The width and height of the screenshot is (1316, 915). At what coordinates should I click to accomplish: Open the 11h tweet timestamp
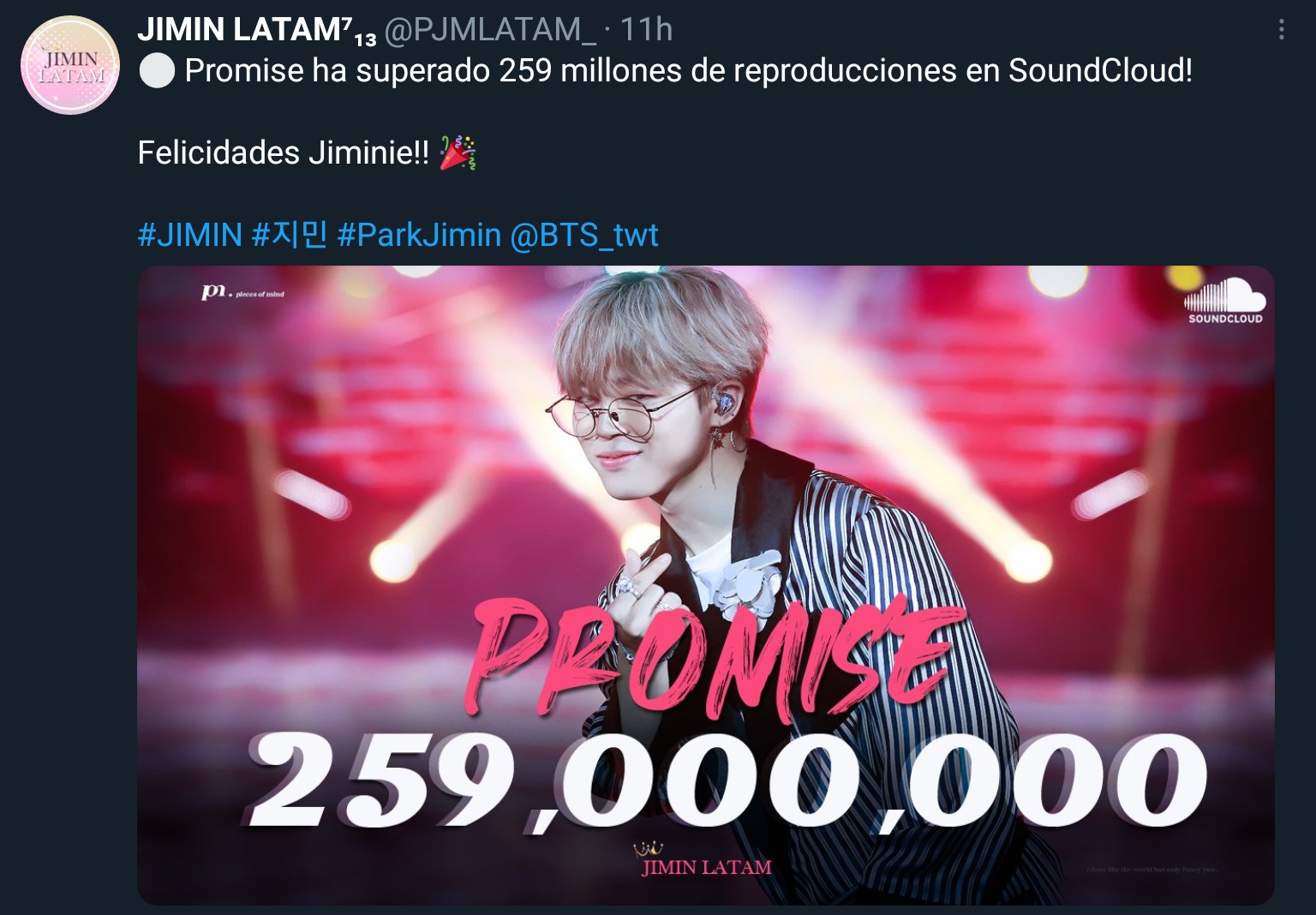pyautogui.click(x=646, y=30)
